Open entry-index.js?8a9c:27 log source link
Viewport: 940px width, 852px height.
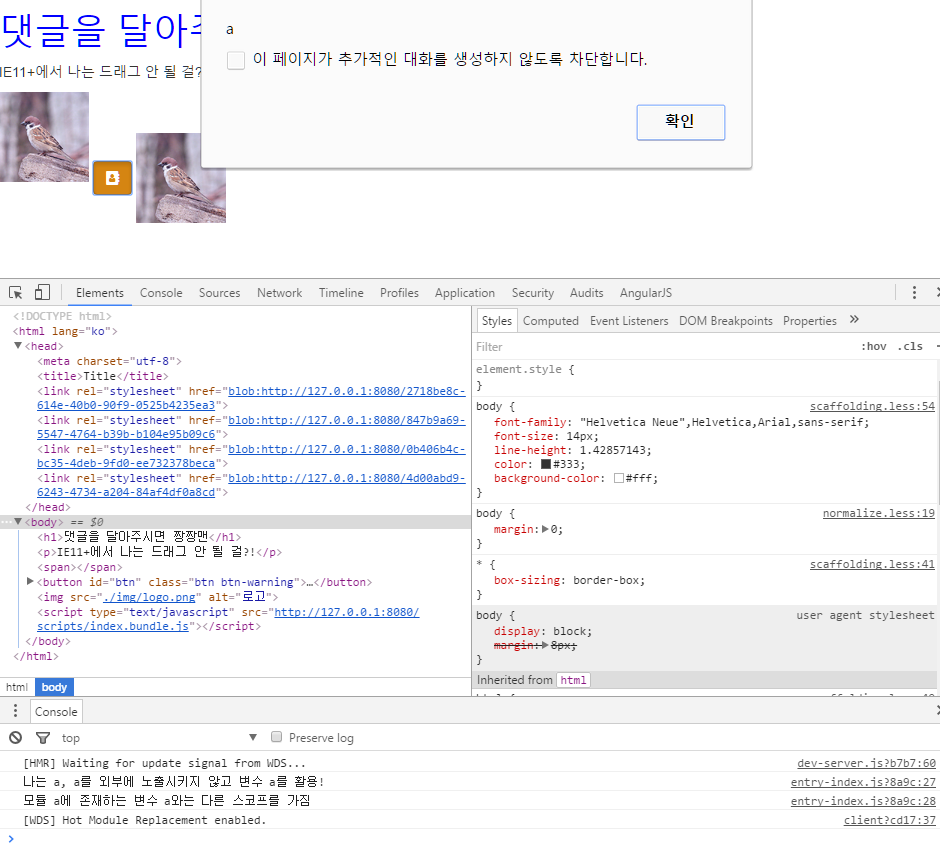point(863,782)
